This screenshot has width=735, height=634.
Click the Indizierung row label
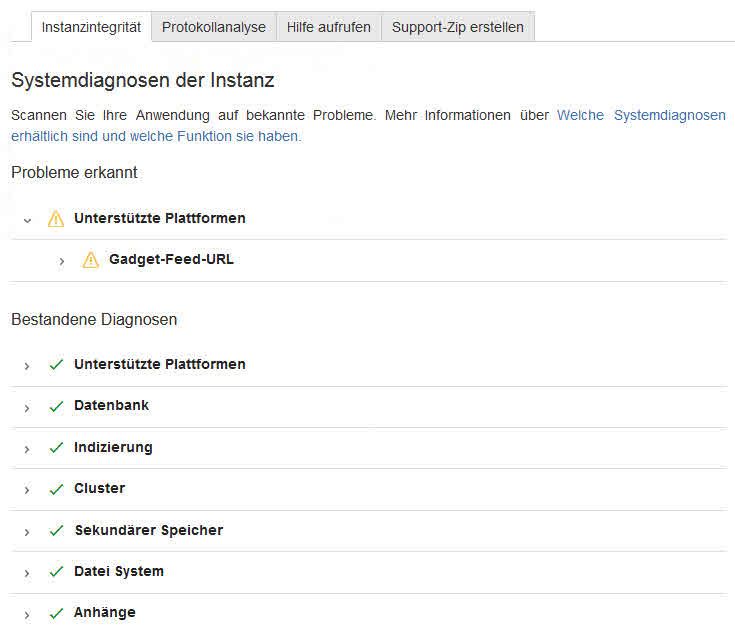[x=113, y=447]
